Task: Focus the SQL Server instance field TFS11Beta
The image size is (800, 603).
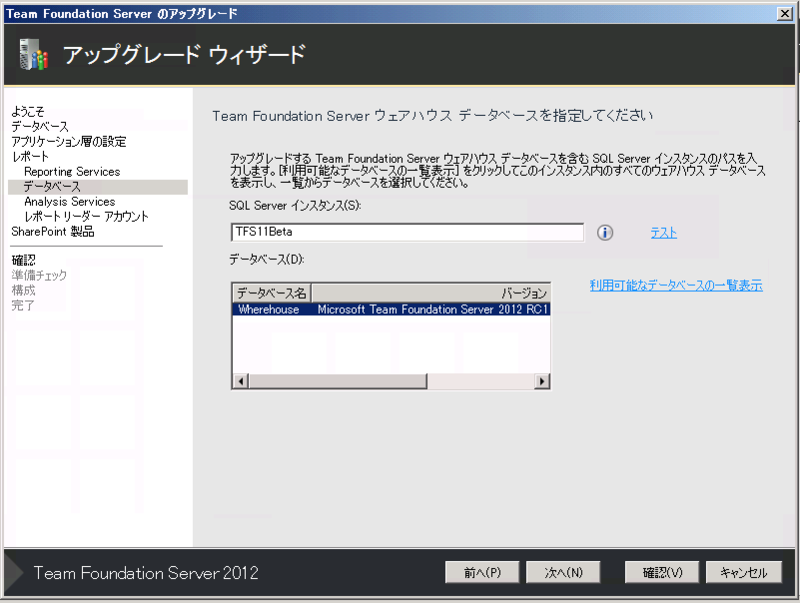Action: (407, 232)
